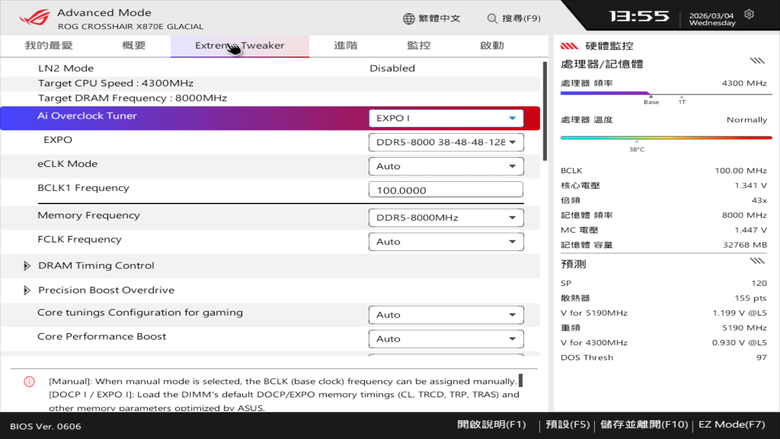Click the 記憶體 容量 32768 MB reading
The image size is (780, 439).
664,245
